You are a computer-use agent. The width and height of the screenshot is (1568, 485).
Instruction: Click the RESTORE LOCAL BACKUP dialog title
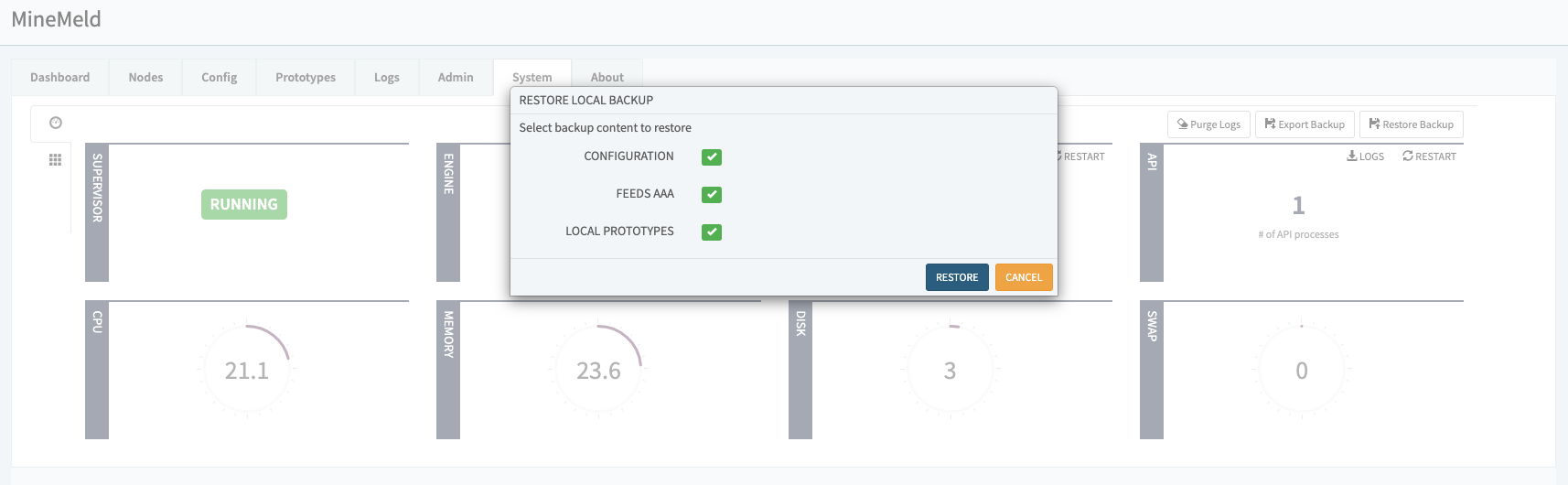pos(586,101)
